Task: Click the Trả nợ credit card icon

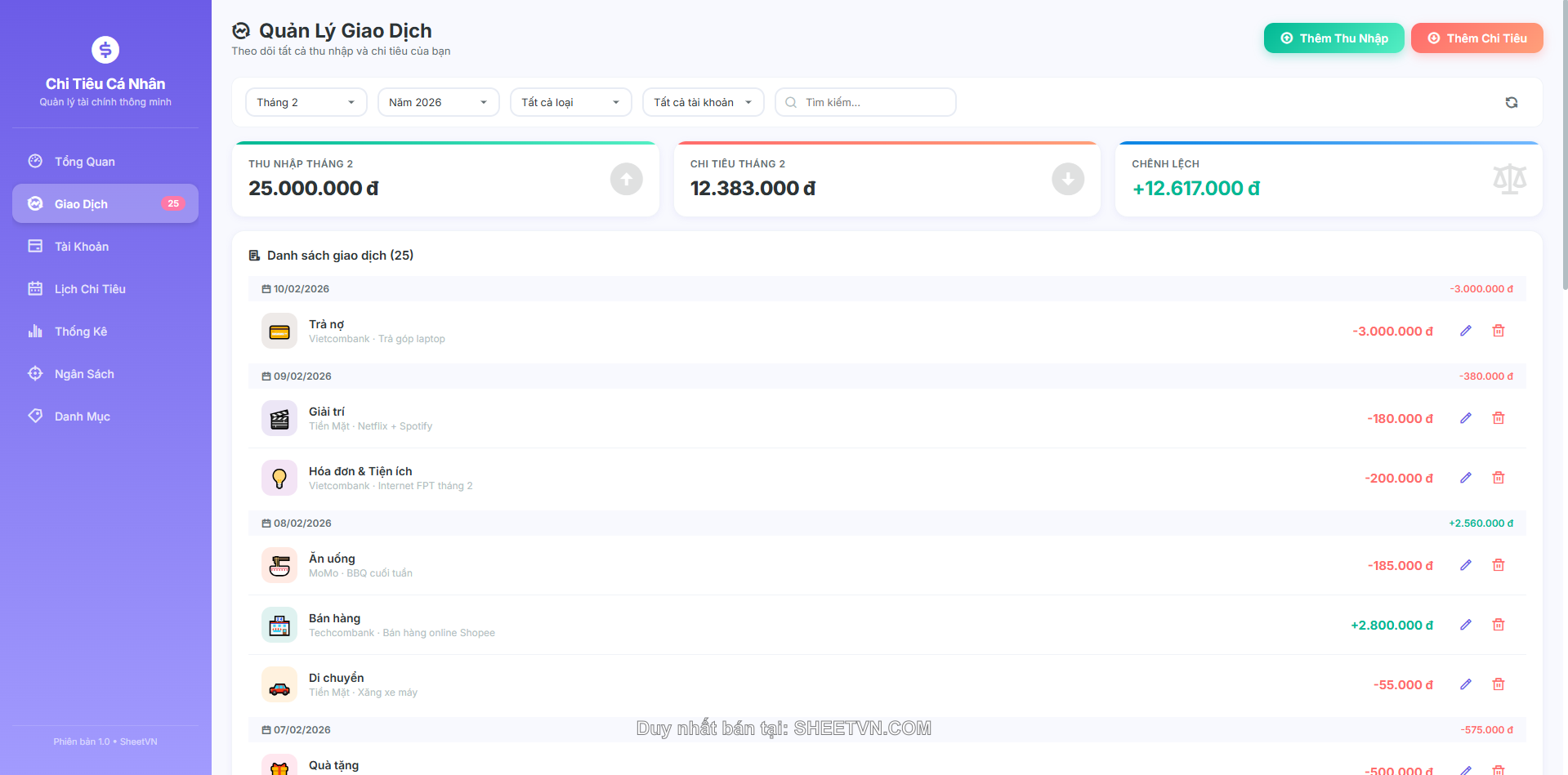Action: click(x=279, y=332)
